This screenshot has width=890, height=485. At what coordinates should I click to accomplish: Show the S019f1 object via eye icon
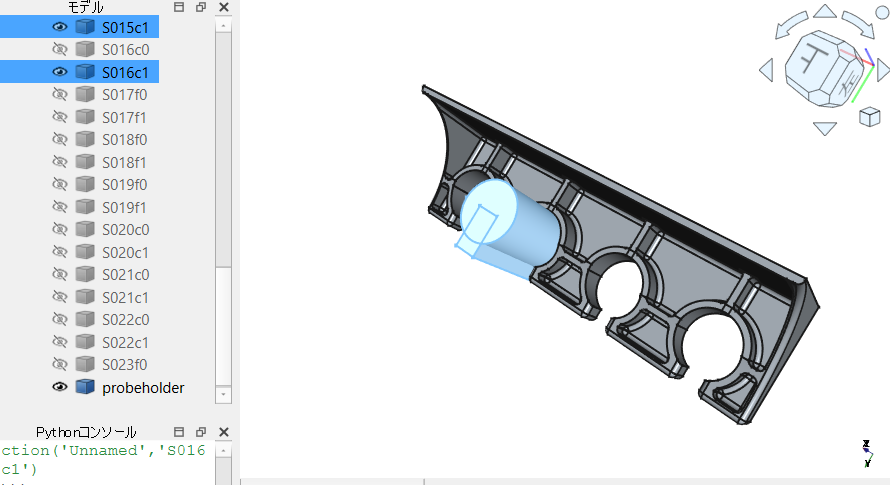[x=60, y=207]
